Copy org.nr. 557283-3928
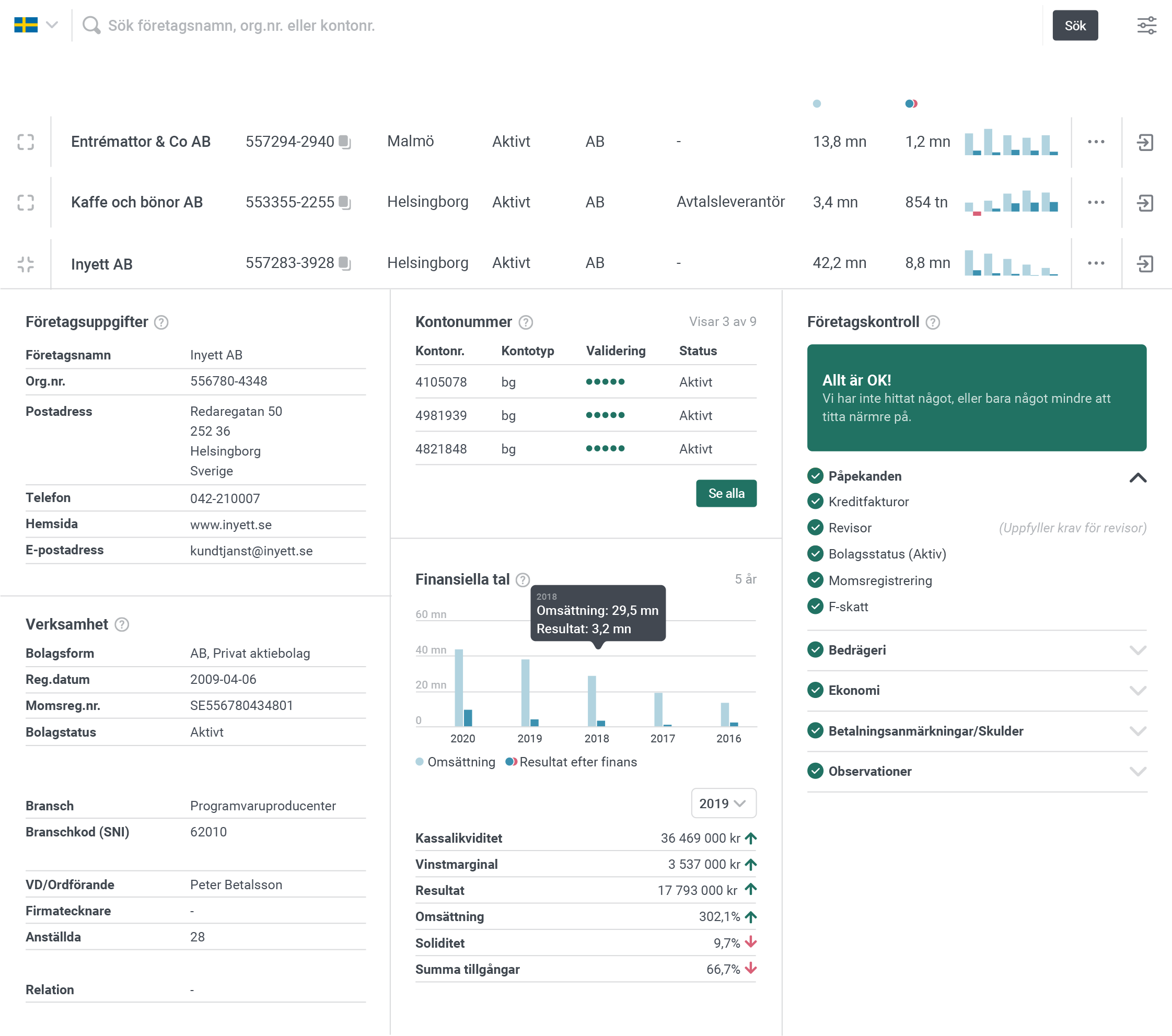The image size is (1172, 1036). click(345, 263)
